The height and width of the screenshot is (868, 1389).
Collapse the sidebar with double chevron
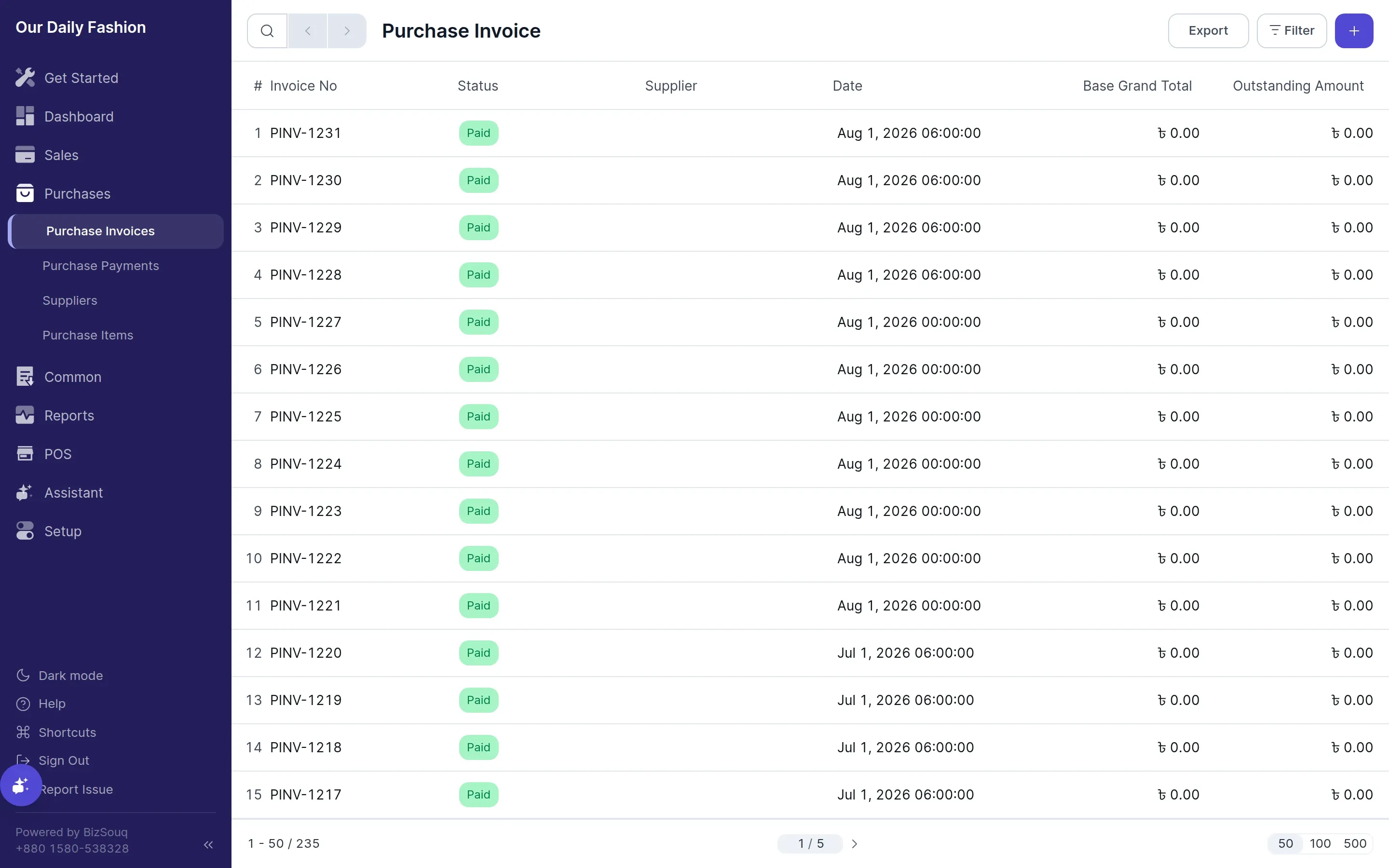click(208, 844)
